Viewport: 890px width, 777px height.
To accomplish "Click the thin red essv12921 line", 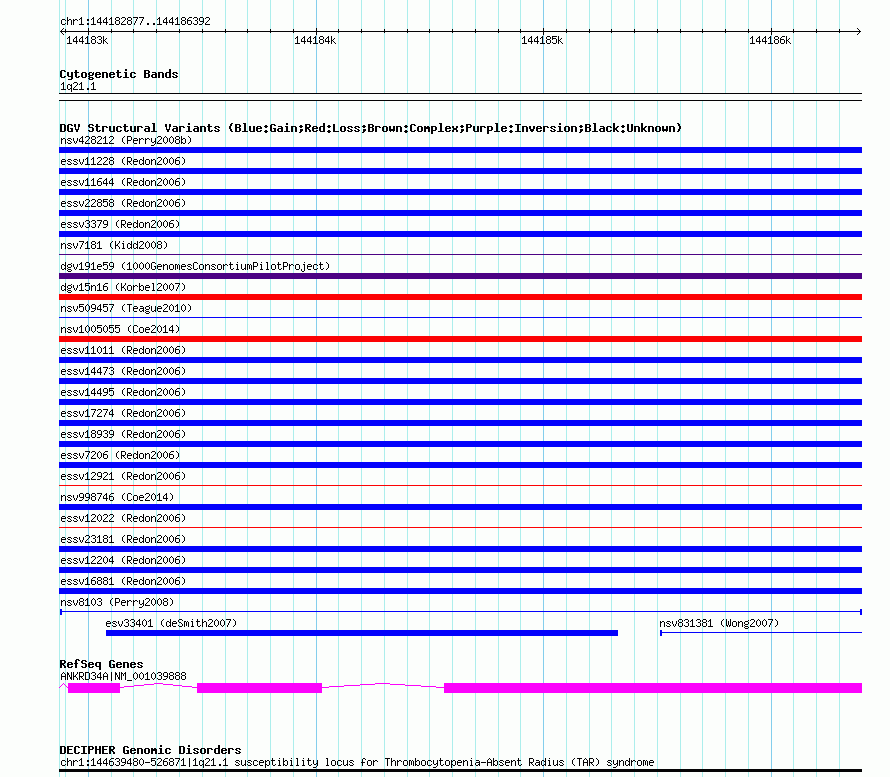I will click(x=460, y=486).
